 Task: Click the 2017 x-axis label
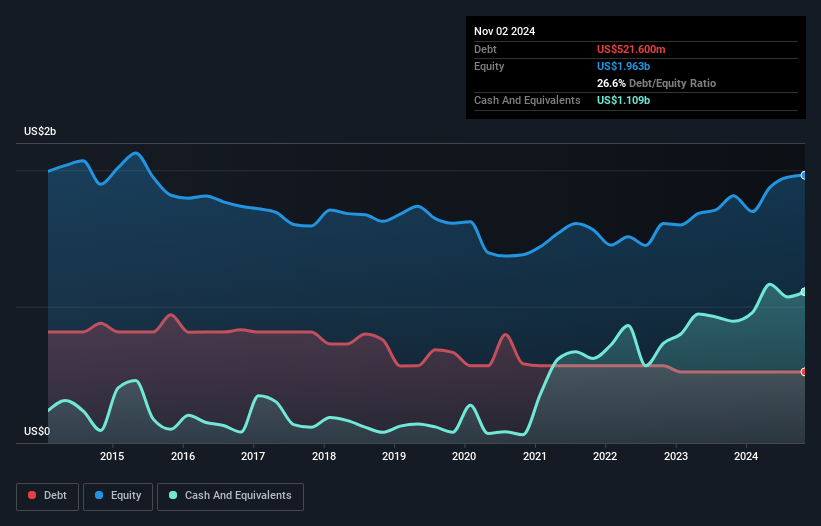click(x=253, y=456)
